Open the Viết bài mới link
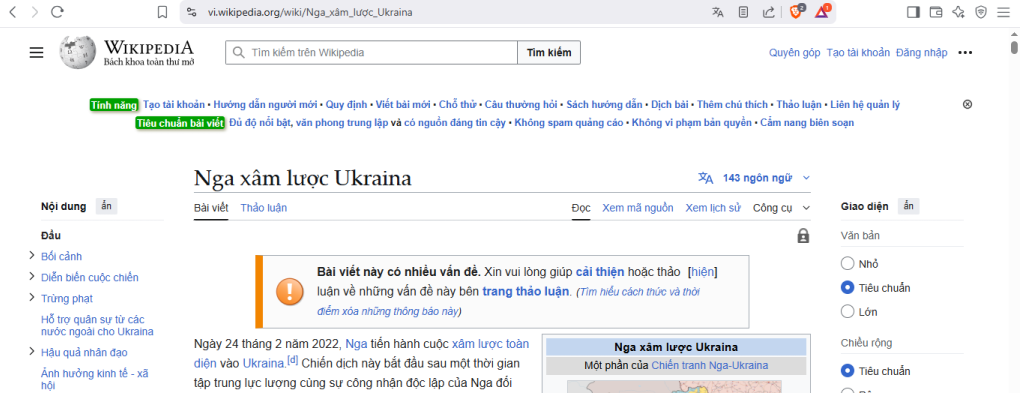The height and width of the screenshot is (393, 1020). coord(403,104)
